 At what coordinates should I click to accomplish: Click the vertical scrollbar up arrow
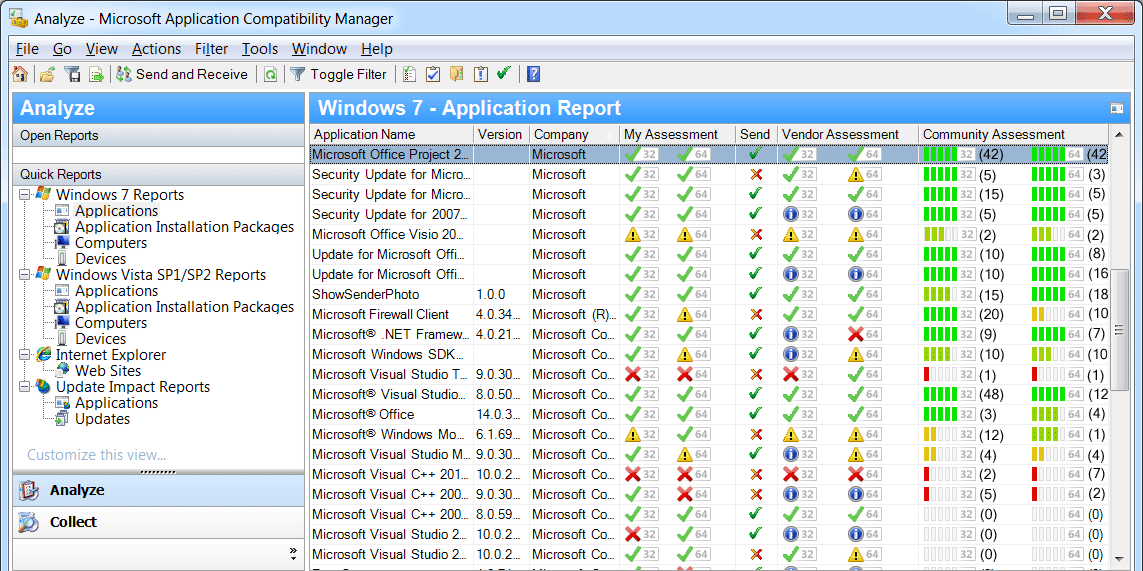pyautogui.click(x=1118, y=134)
